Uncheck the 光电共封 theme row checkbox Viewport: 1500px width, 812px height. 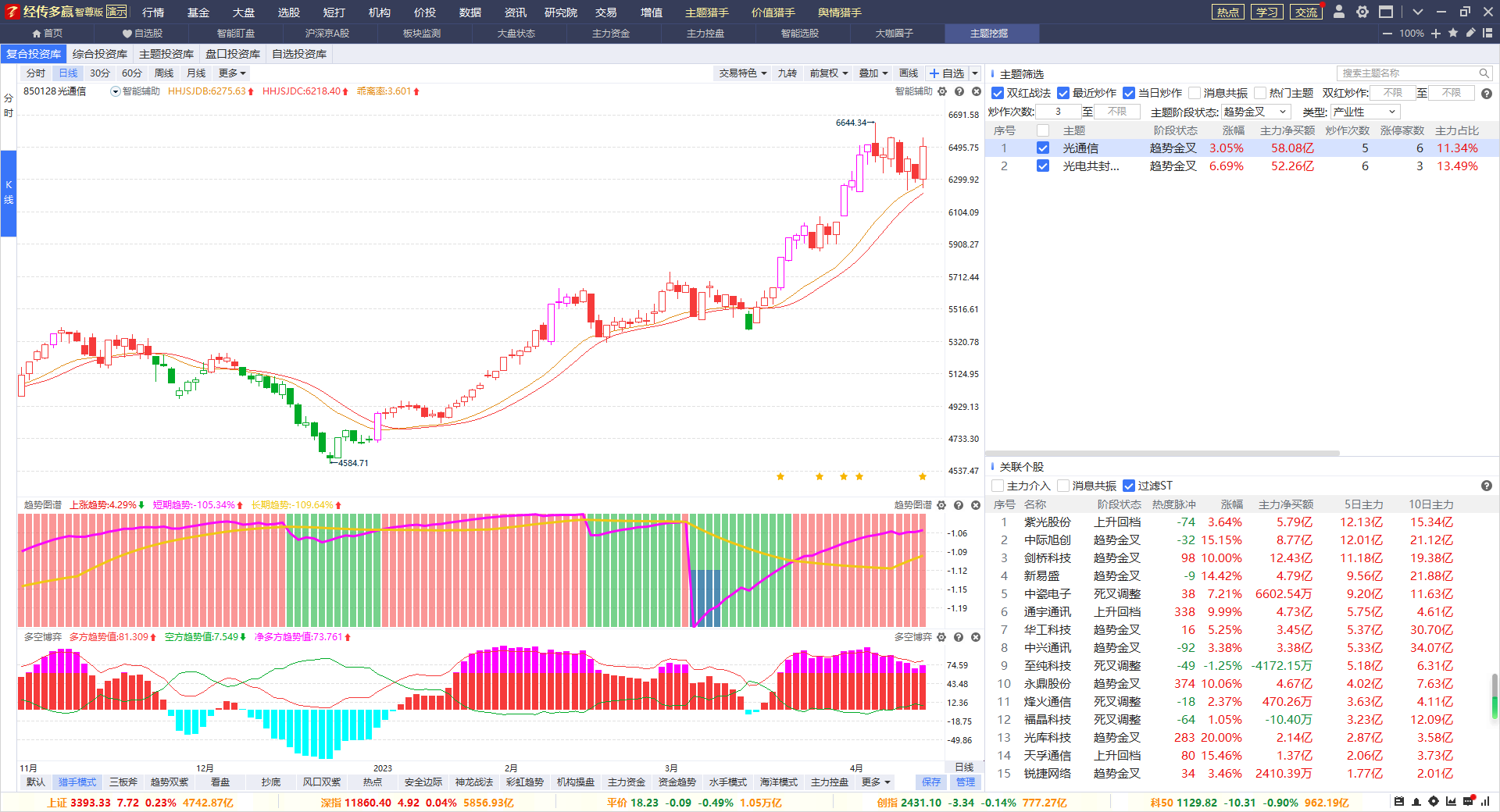point(1043,166)
